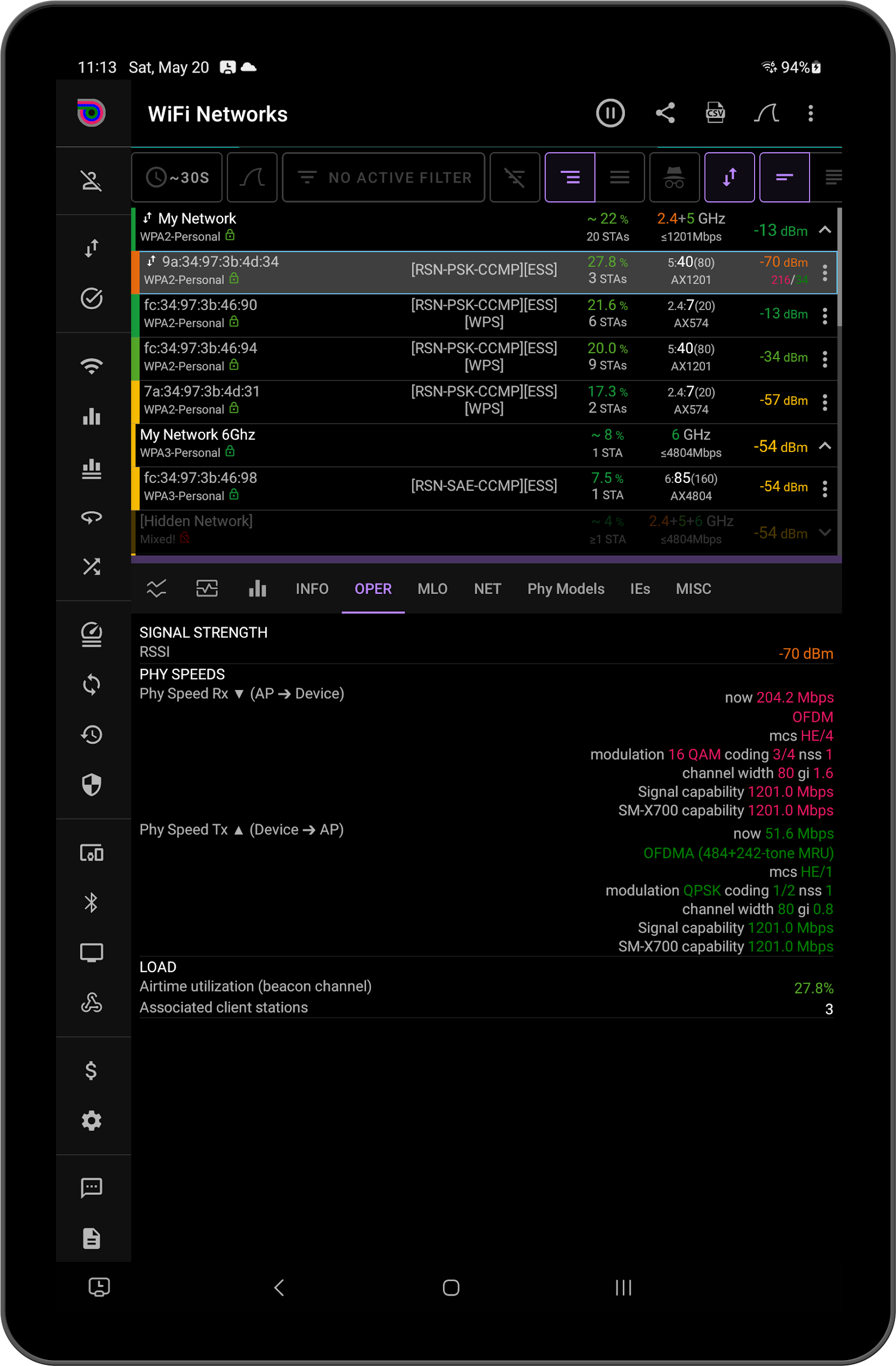Screen dimensions: 896x1366
Task: Open the chat message sidebar icon
Action: point(91,1187)
